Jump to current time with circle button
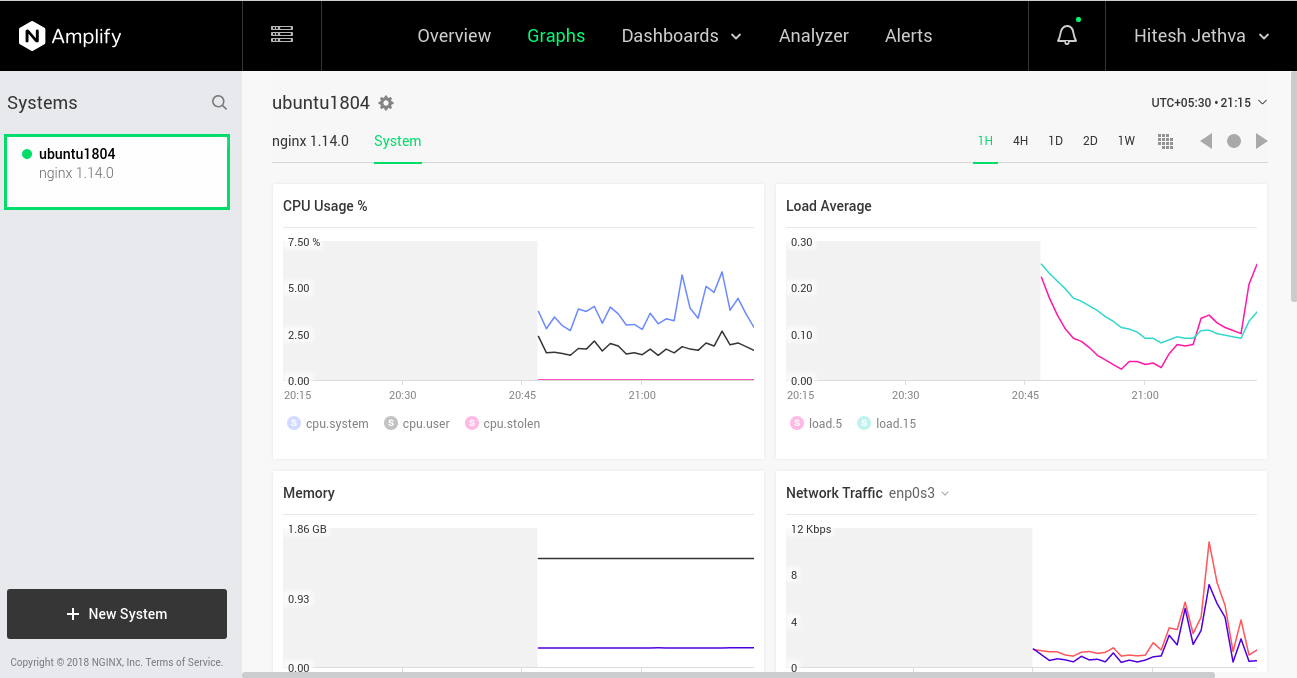1297x678 pixels. [1234, 141]
